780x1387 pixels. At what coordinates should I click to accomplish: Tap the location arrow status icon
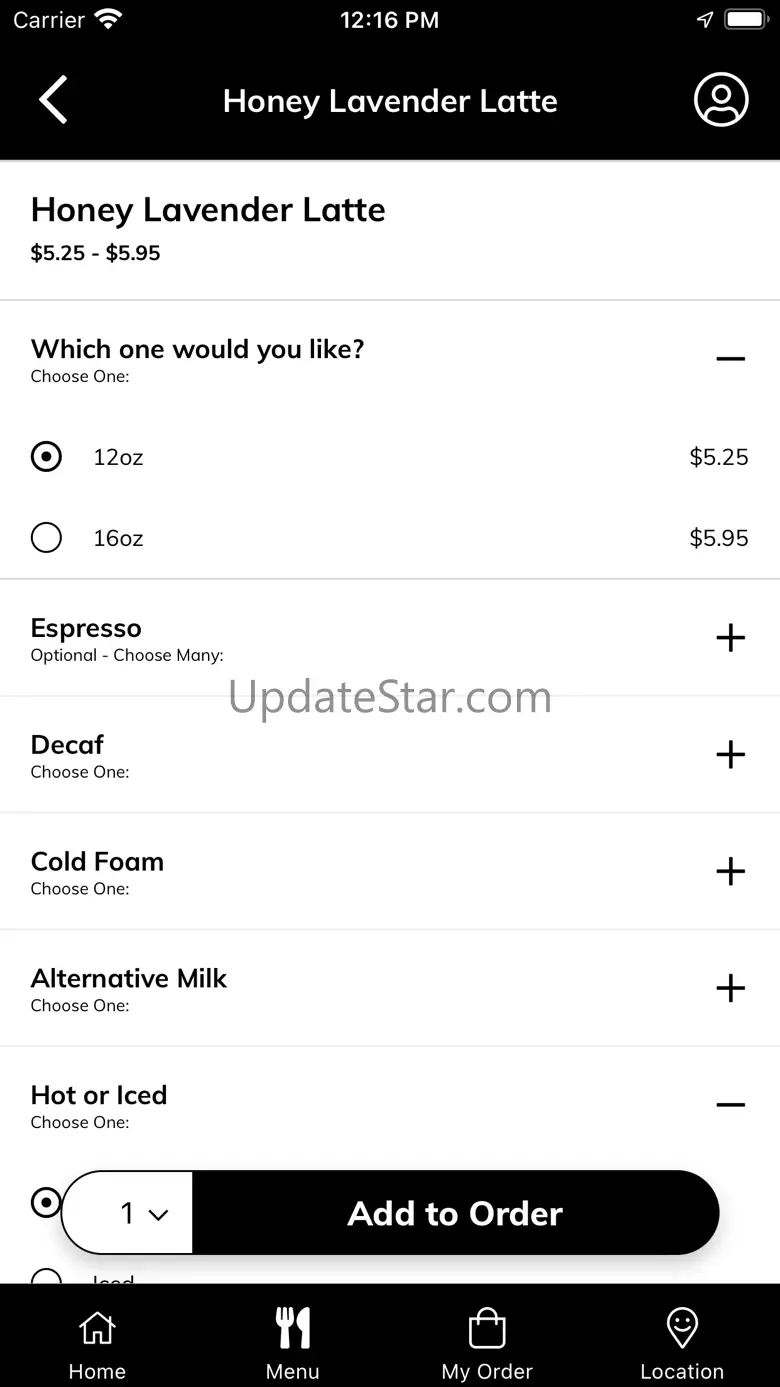705,20
